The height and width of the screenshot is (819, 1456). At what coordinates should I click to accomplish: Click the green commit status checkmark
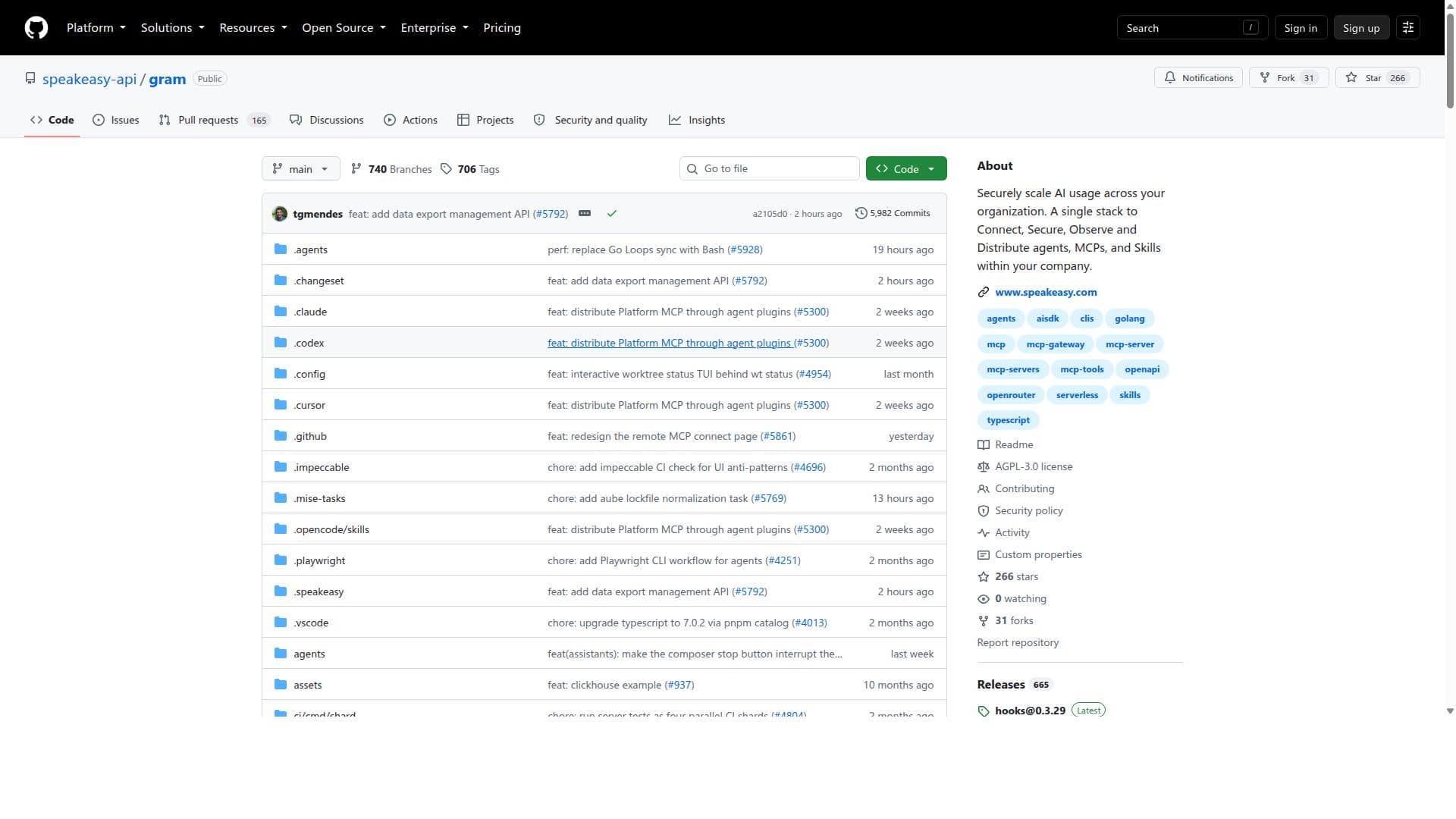tap(612, 214)
